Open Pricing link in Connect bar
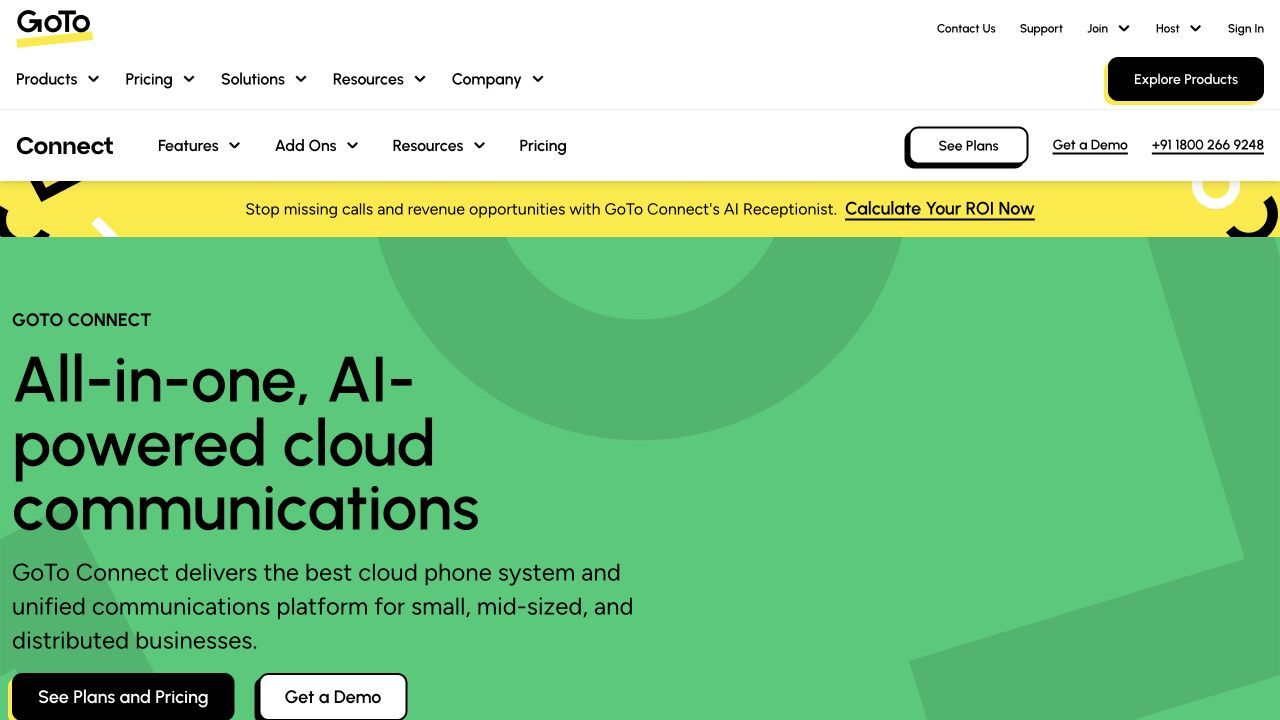 543,146
